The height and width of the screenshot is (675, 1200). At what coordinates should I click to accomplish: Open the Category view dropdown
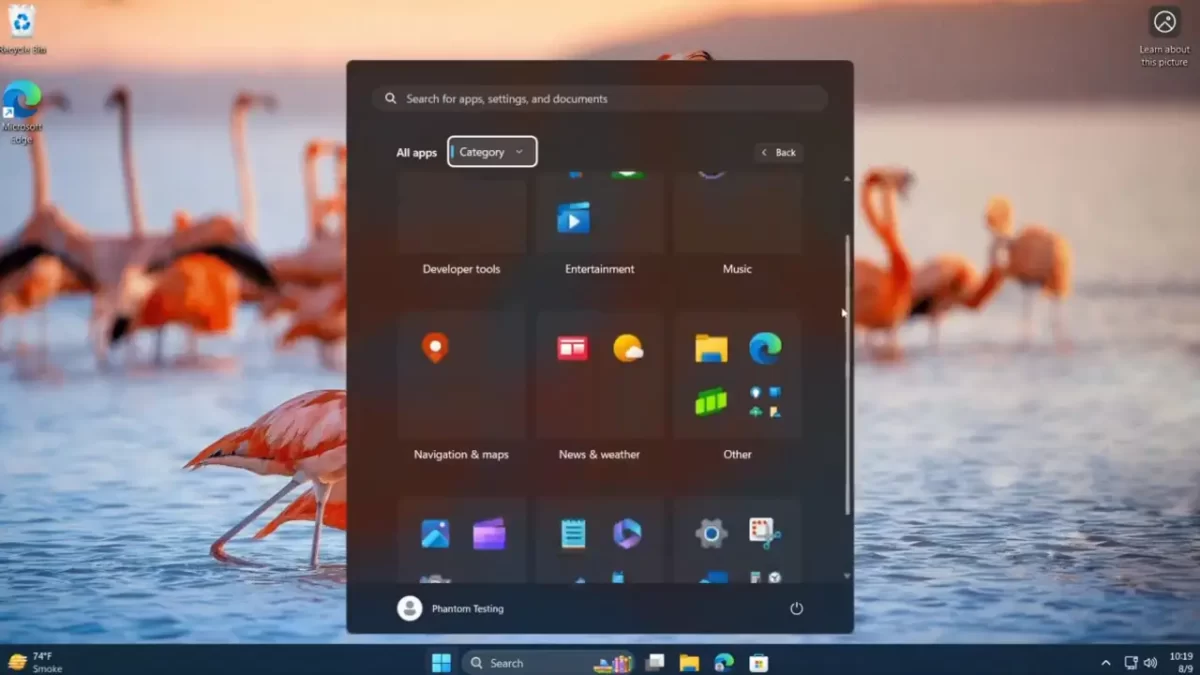(491, 152)
